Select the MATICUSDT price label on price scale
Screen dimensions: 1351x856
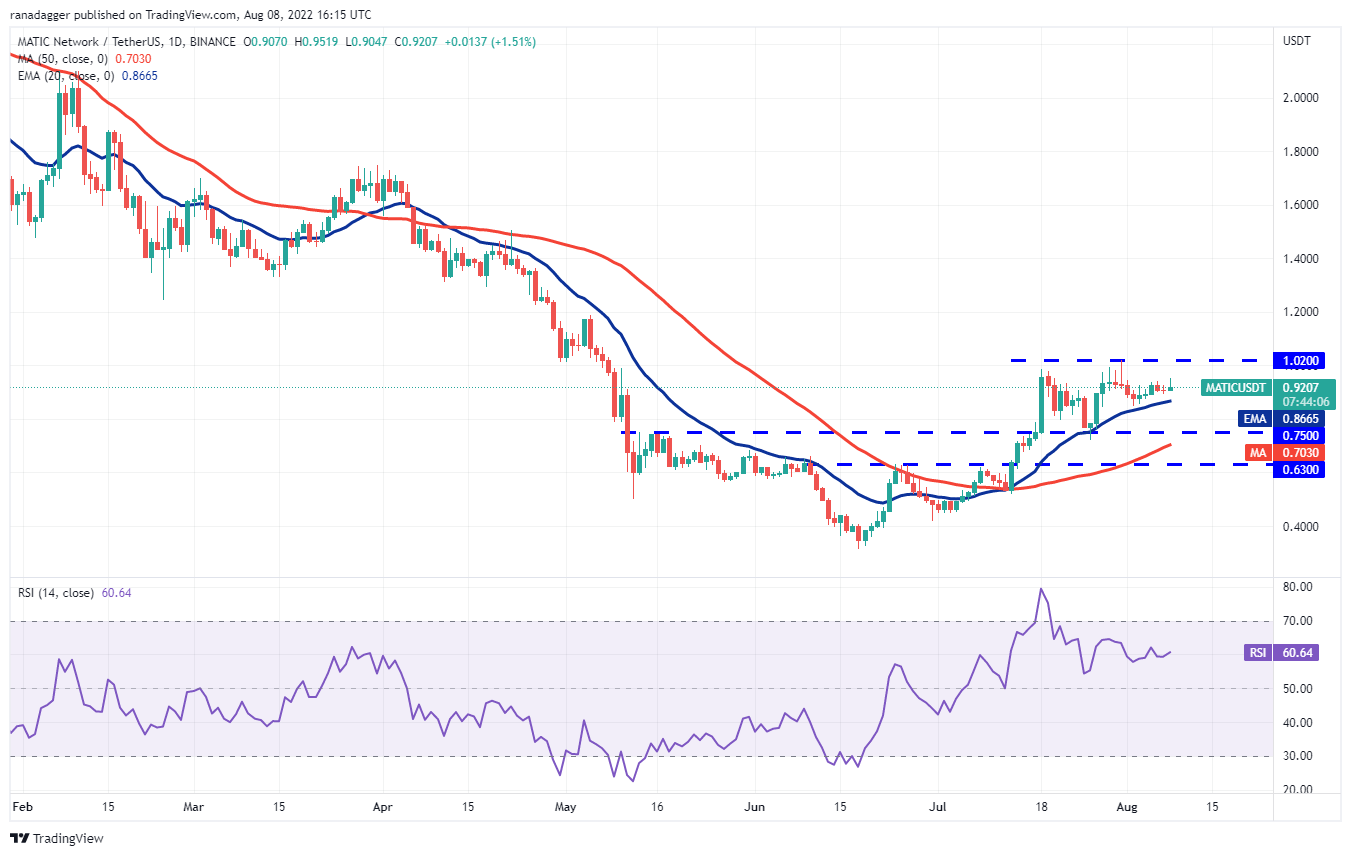[1239, 387]
